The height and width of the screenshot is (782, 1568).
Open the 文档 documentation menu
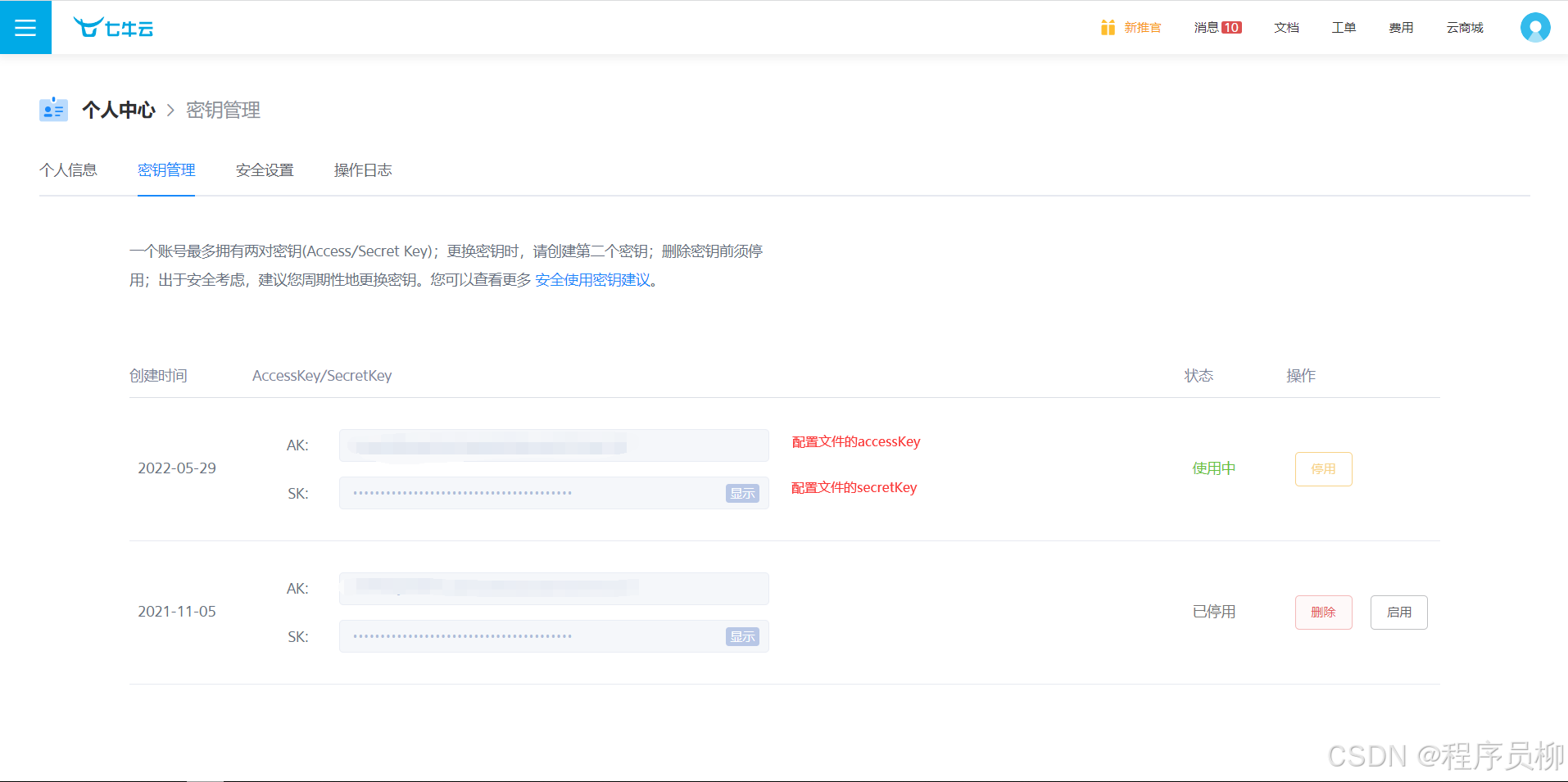coord(1286,28)
